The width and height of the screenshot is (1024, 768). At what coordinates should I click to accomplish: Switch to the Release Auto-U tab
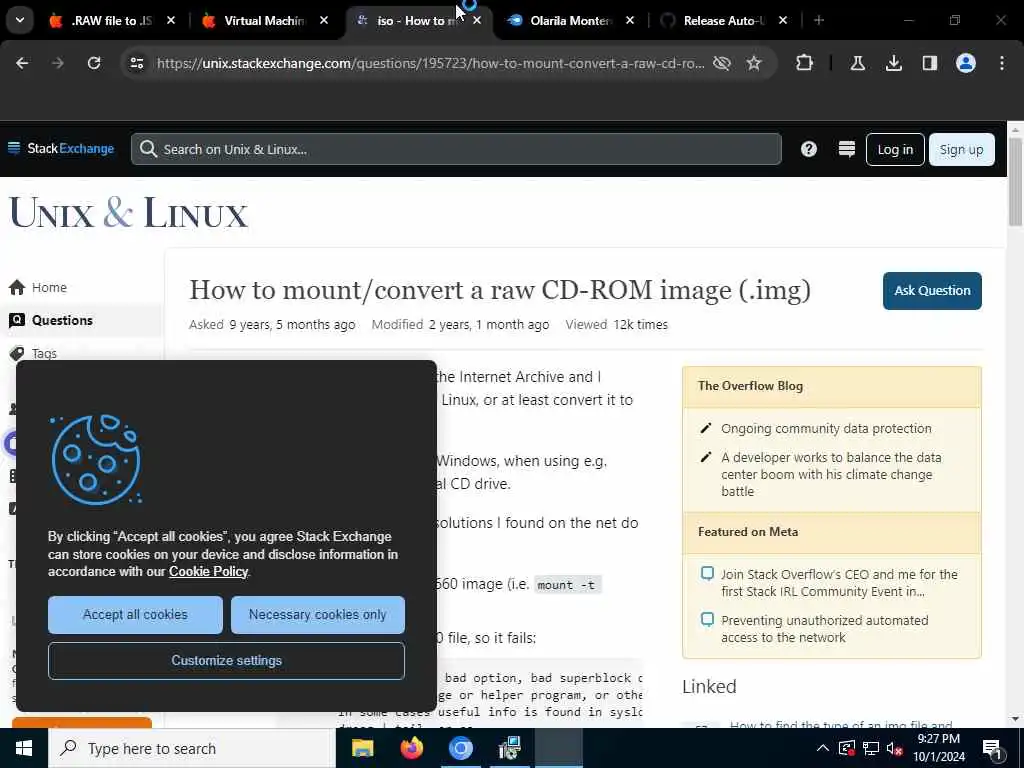(x=723, y=20)
